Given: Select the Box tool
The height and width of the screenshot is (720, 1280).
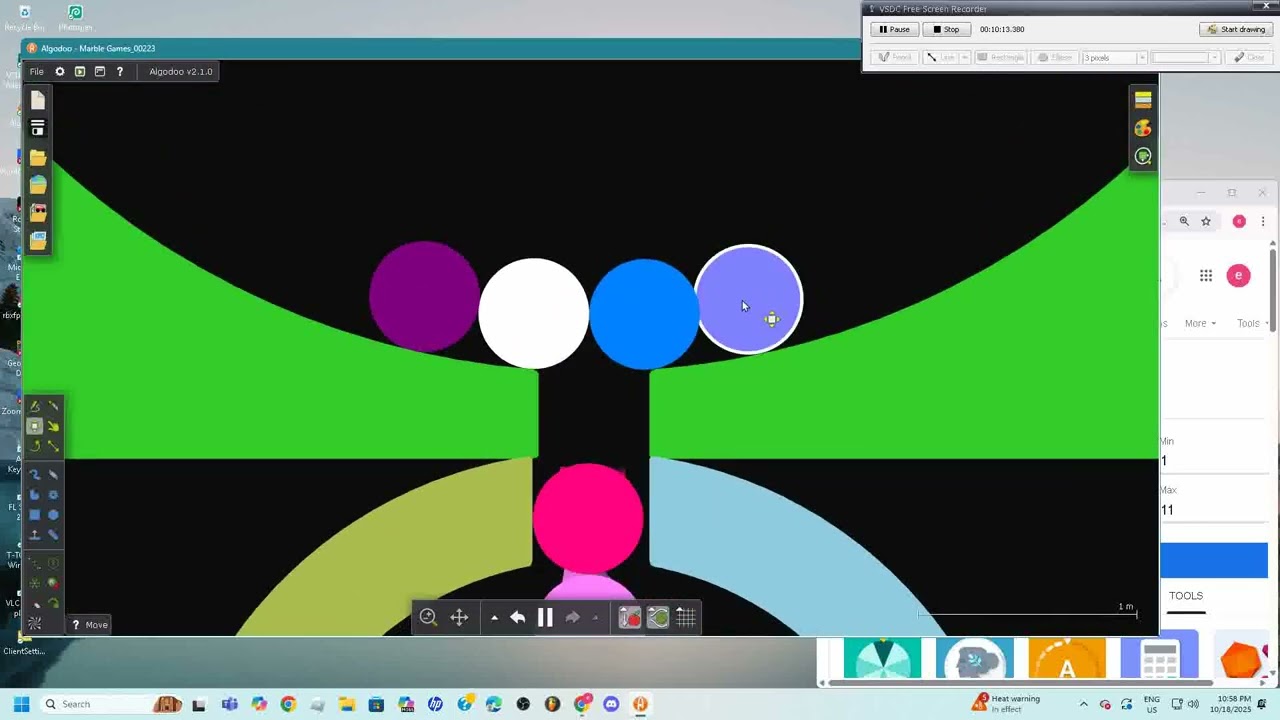Looking at the screenshot, I should (34, 515).
